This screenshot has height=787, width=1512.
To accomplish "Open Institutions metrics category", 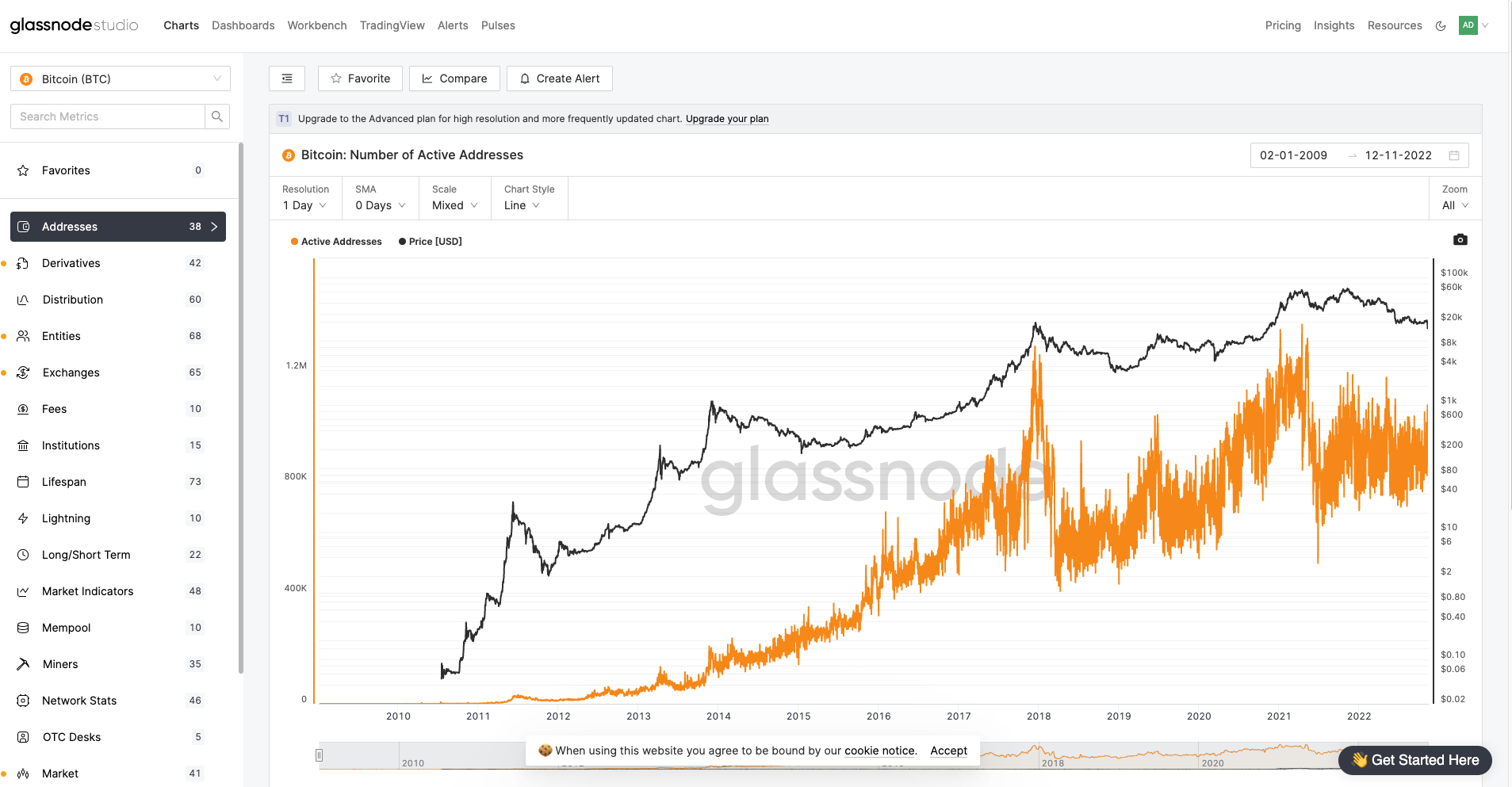I will [71, 445].
